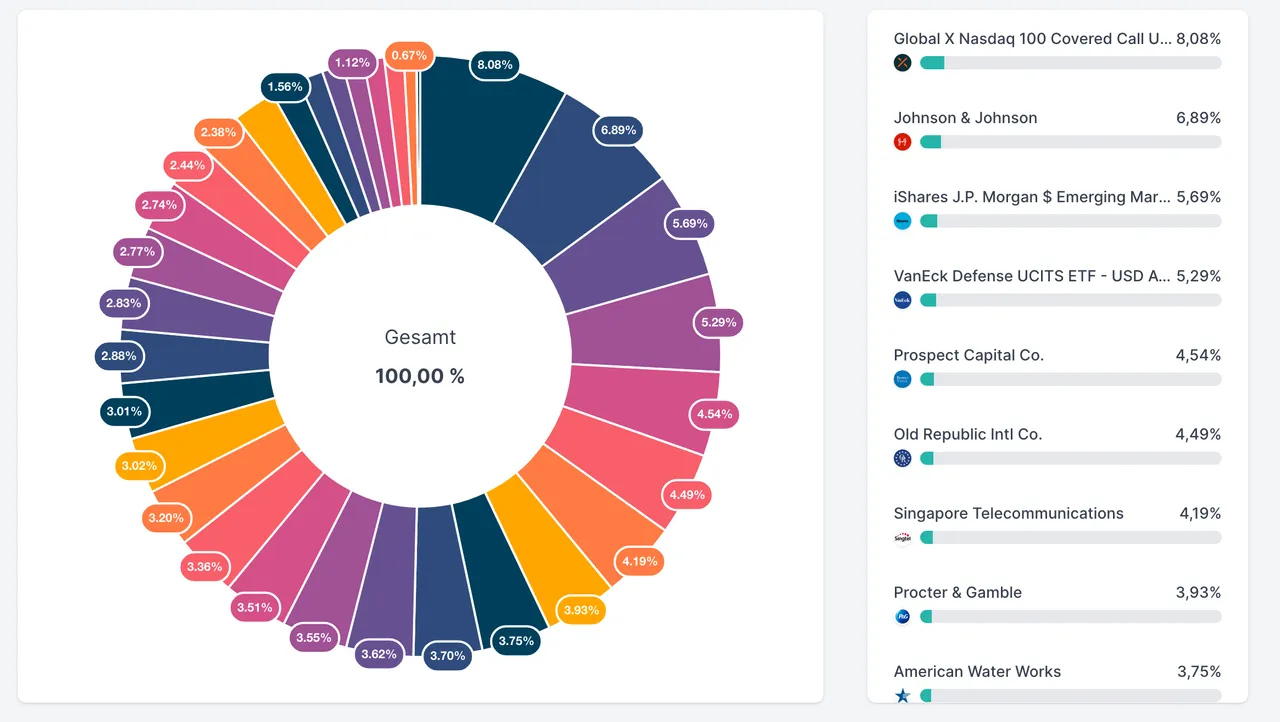Click the Gesamt 100,00 % center text
The image size is (1280, 722).
coord(420,357)
